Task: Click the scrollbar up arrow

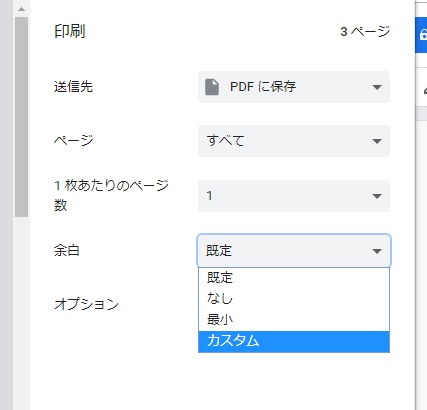Action: pyautogui.click(x=21, y=9)
